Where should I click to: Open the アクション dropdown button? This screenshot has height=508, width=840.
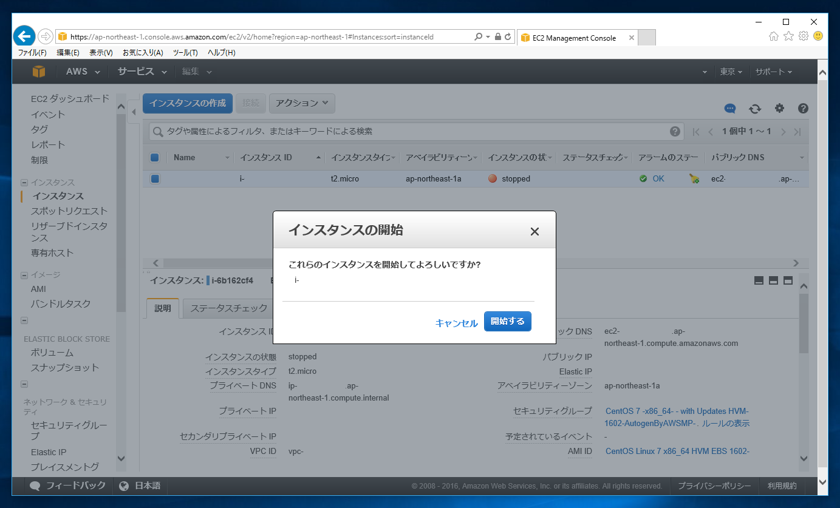coord(302,103)
